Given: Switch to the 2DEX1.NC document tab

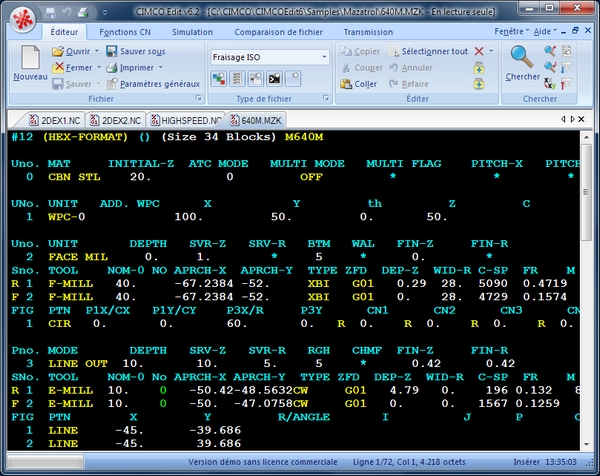Looking at the screenshot, I should [x=55, y=121].
